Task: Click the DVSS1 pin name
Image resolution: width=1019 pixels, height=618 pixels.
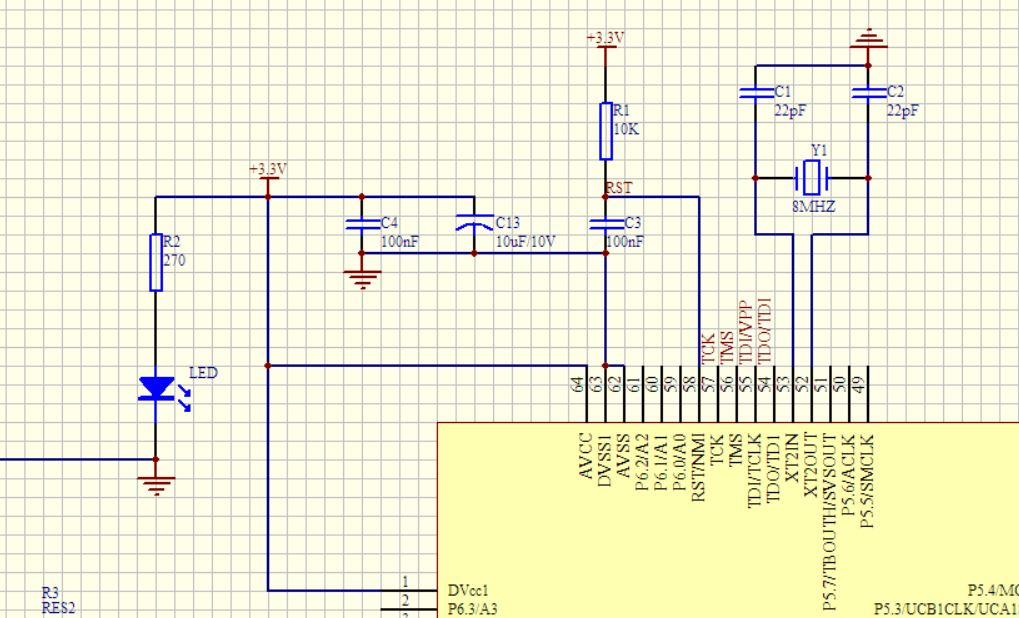Action: [x=604, y=461]
